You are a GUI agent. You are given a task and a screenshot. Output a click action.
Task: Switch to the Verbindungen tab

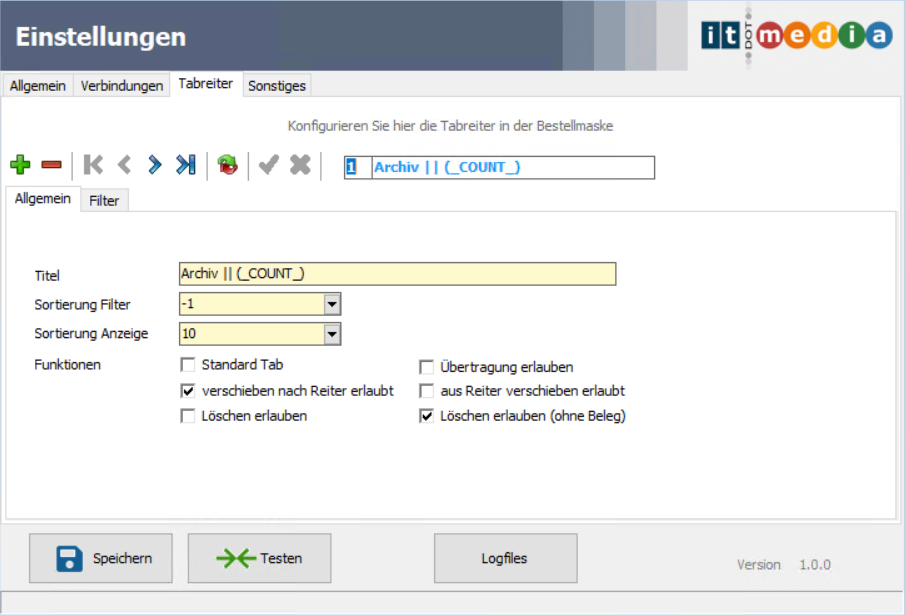click(x=122, y=86)
